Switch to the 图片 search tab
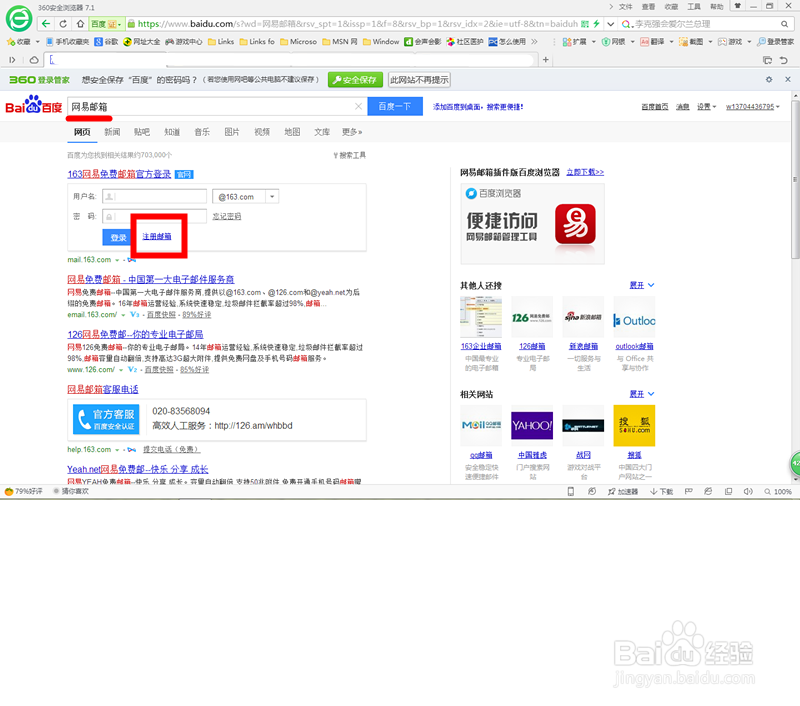Screen dimensions: 800x706 pyautogui.click(x=232, y=132)
